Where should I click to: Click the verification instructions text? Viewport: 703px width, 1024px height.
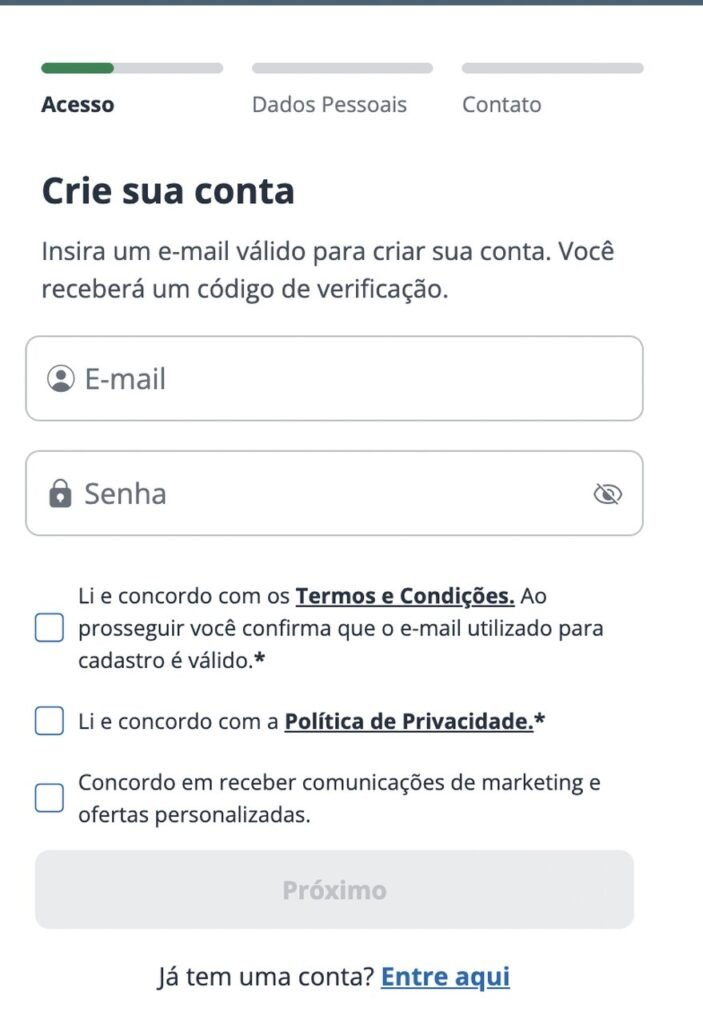tap(330, 270)
